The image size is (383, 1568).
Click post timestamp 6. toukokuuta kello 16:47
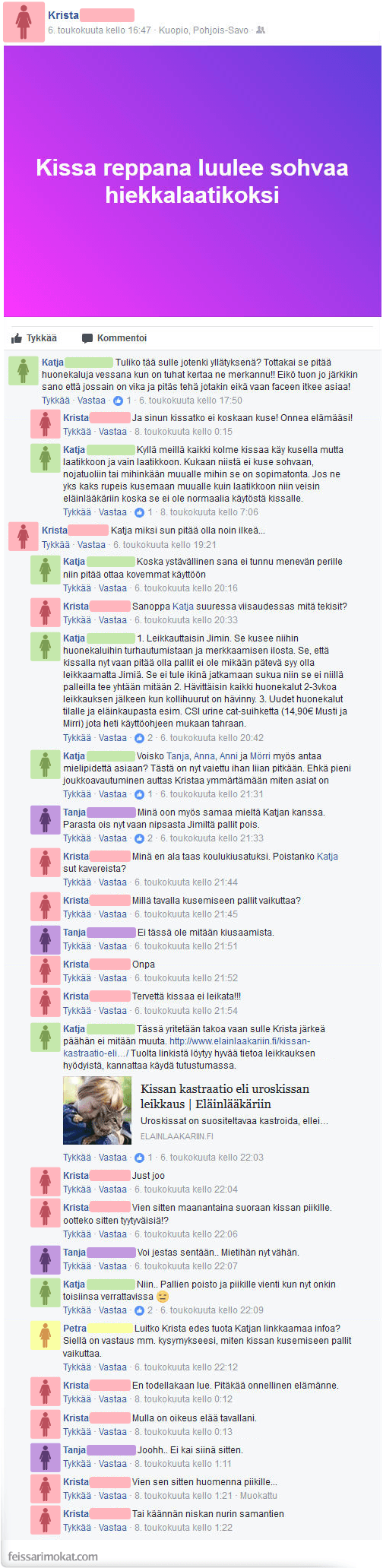100,30
